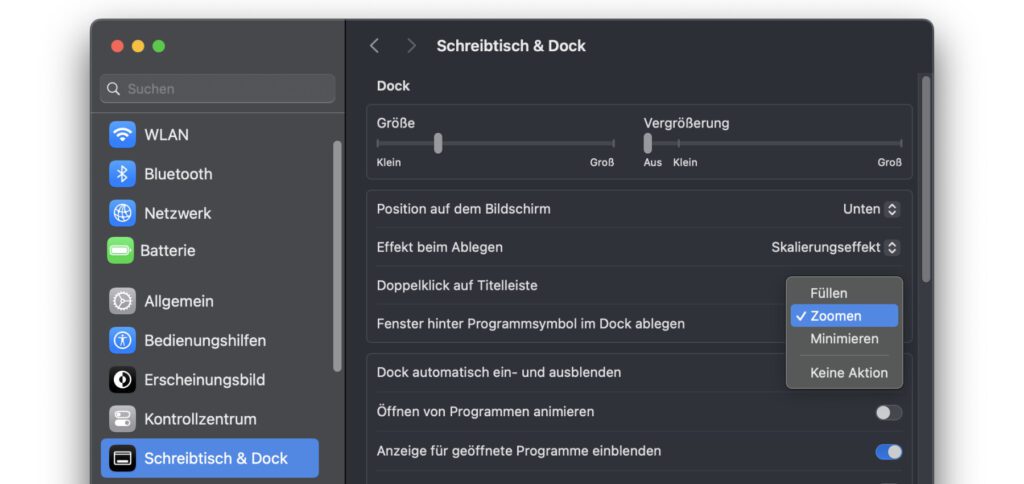The image size is (1024, 484).
Task: Select Minimieren in the popup menu
Action: [844, 339]
